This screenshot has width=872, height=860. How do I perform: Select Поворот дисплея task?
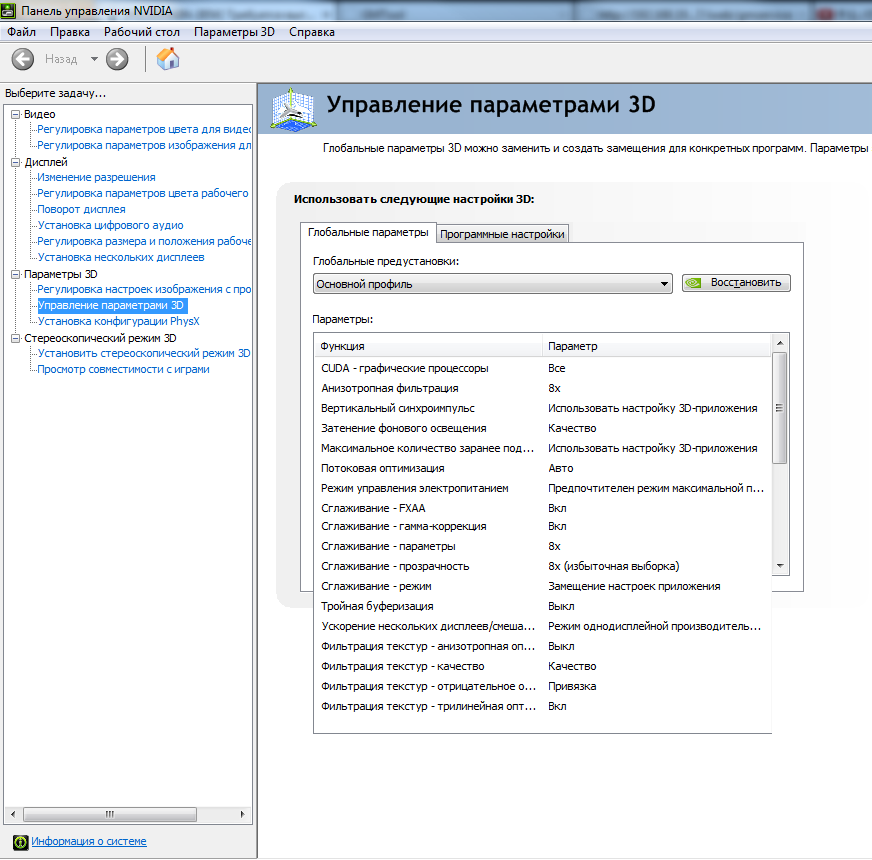tap(81, 210)
